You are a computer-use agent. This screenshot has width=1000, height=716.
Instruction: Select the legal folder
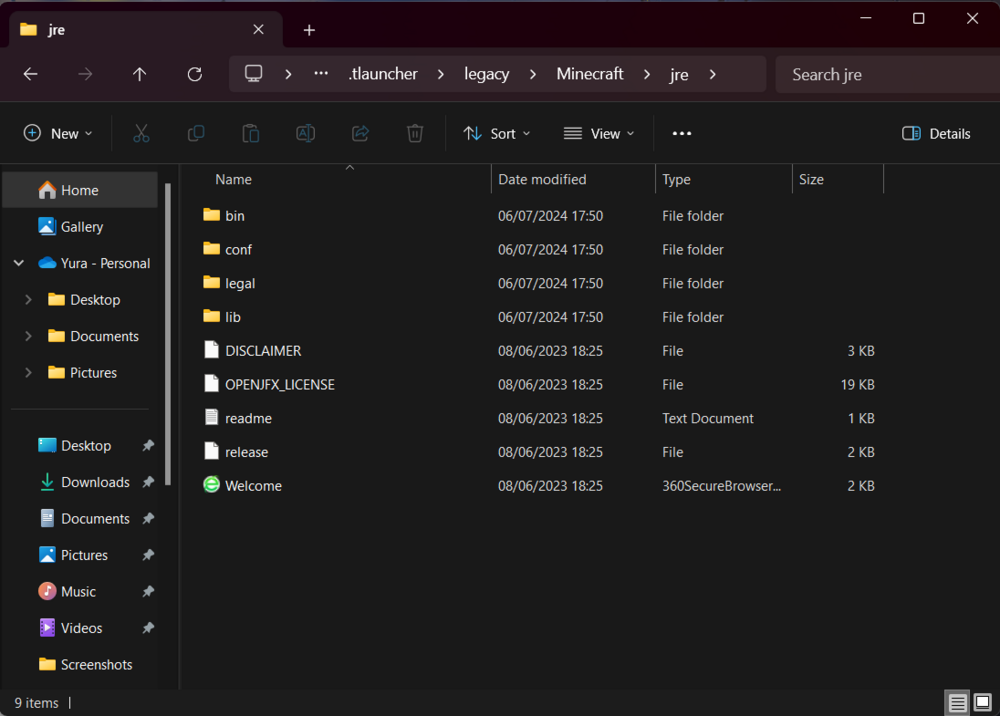229,283
